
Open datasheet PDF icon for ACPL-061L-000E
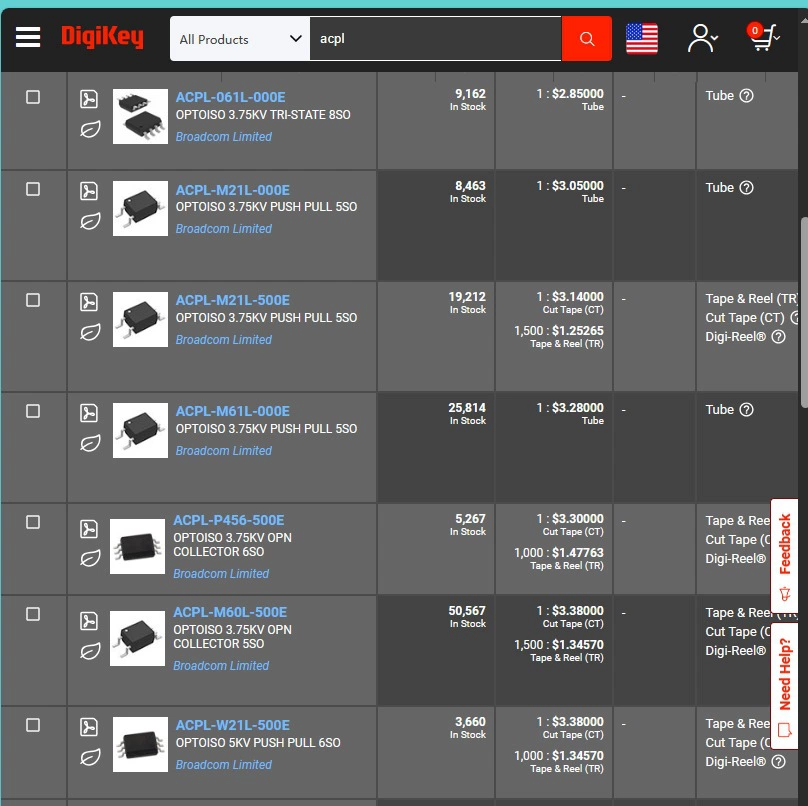[89, 99]
